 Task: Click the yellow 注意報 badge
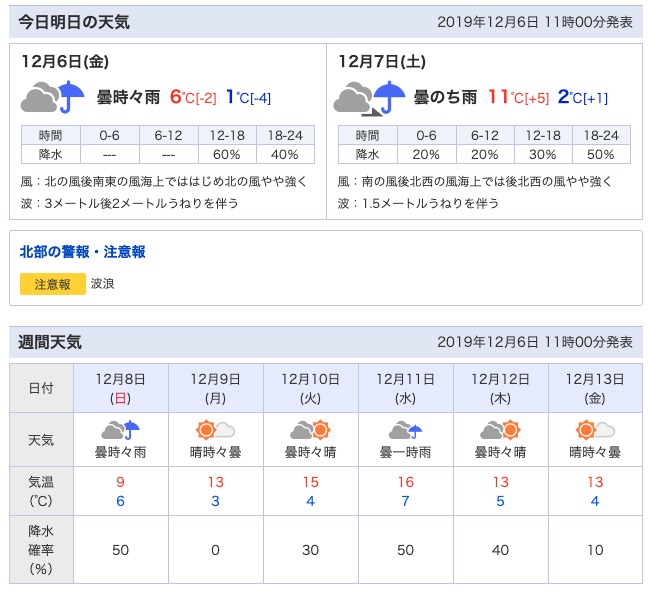tap(53, 284)
